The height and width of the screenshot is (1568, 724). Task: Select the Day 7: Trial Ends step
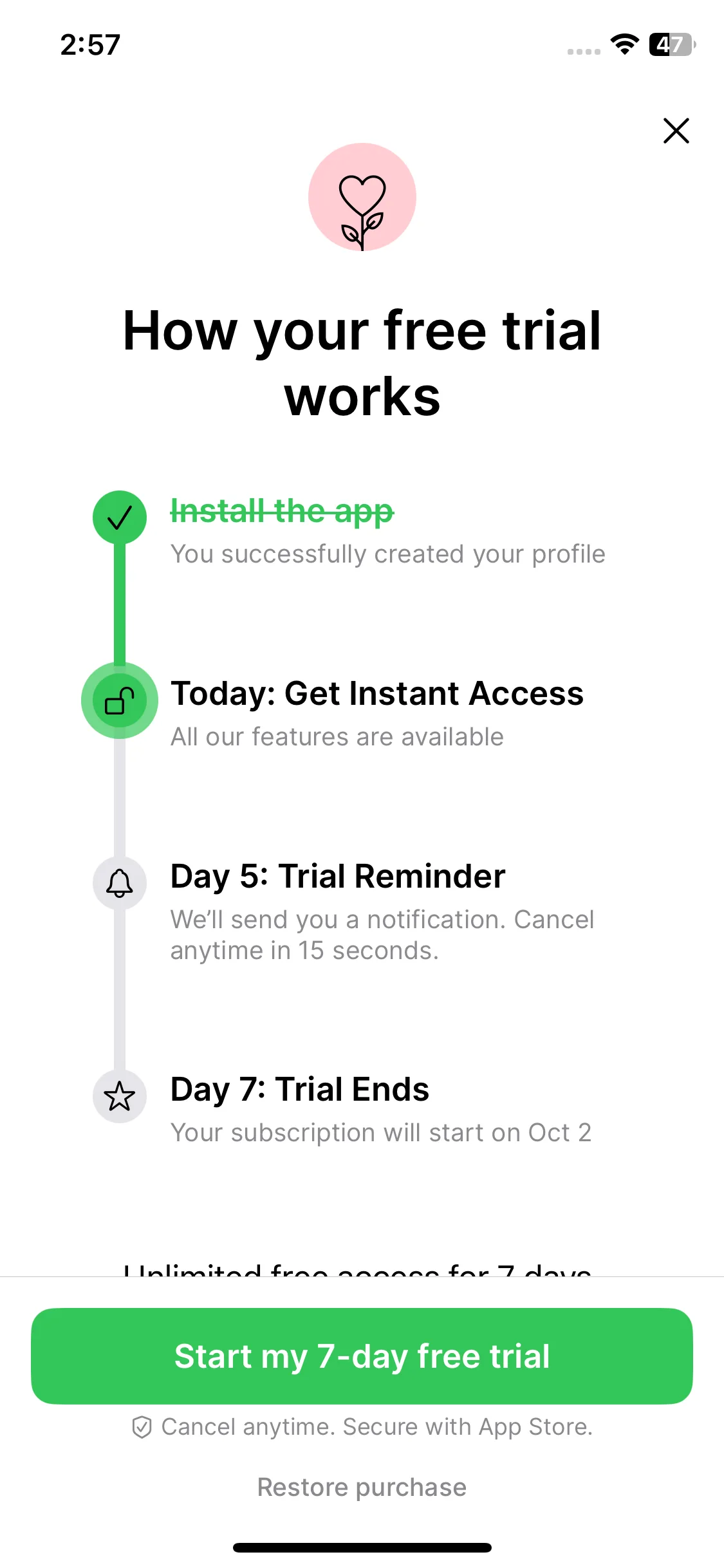click(300, 1090)
